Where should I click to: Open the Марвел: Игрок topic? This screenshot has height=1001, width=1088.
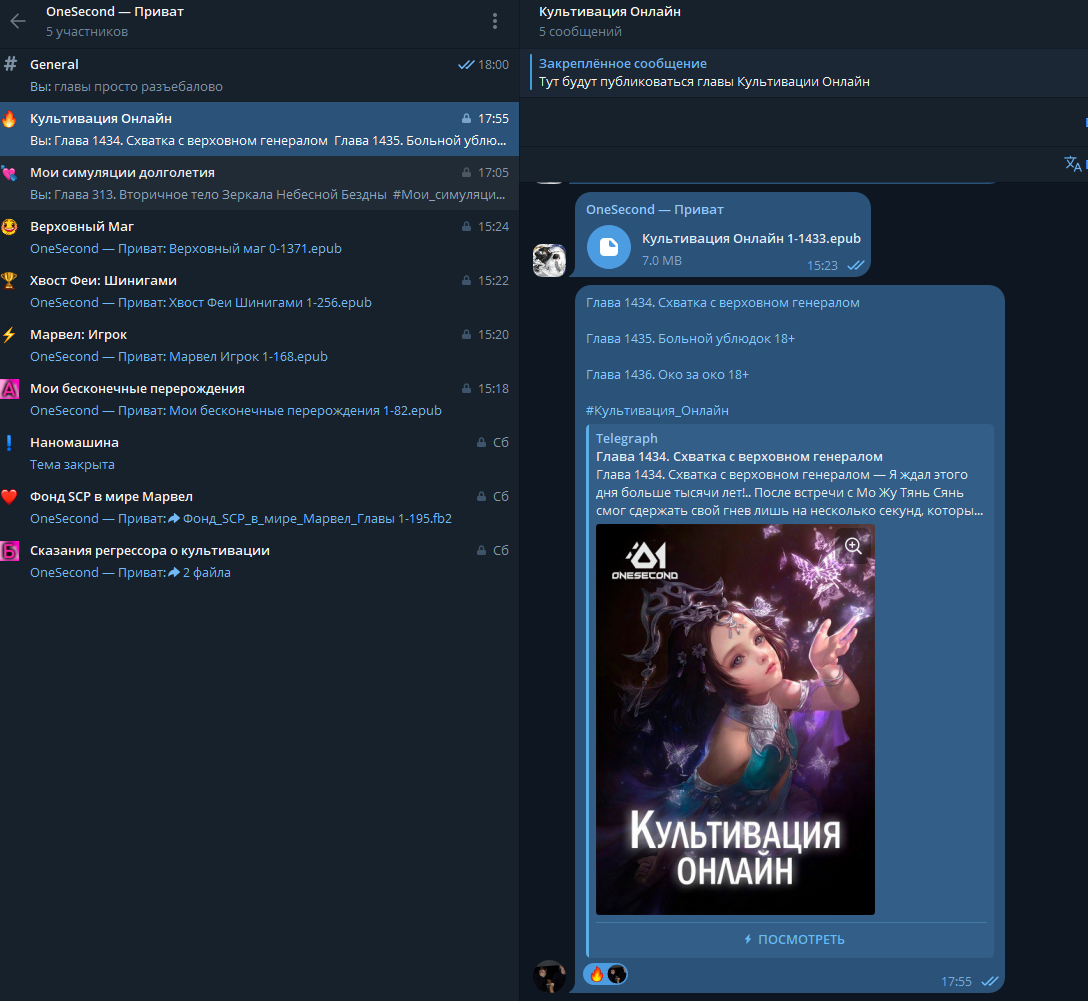[260, 345]
